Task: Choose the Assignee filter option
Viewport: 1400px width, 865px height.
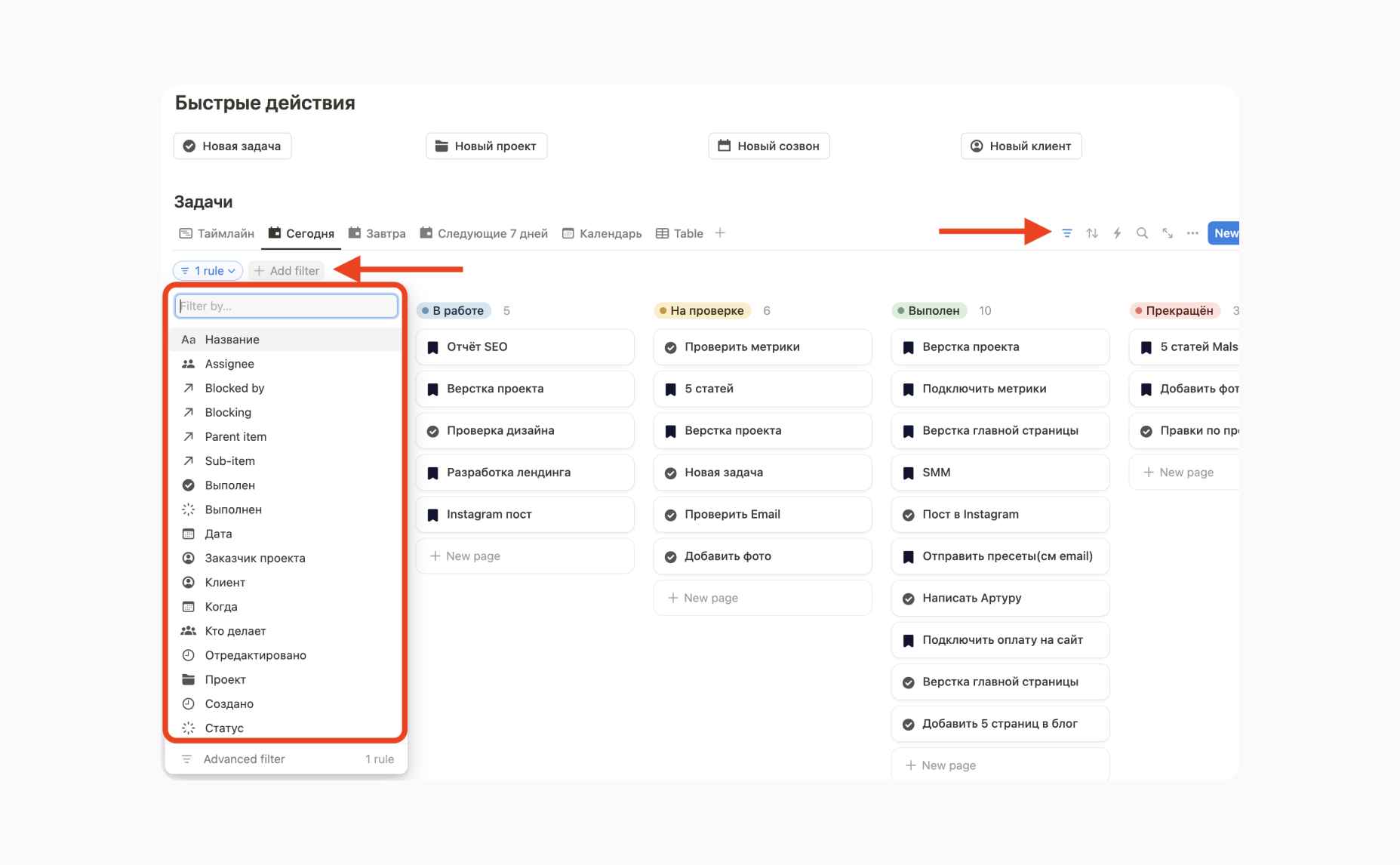Action: pos(229,364)
